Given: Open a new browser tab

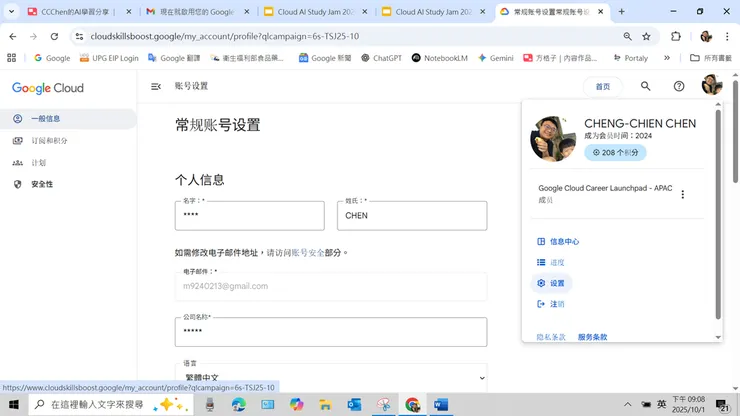Looking at the screenshot, I should (x=622, y=12).
